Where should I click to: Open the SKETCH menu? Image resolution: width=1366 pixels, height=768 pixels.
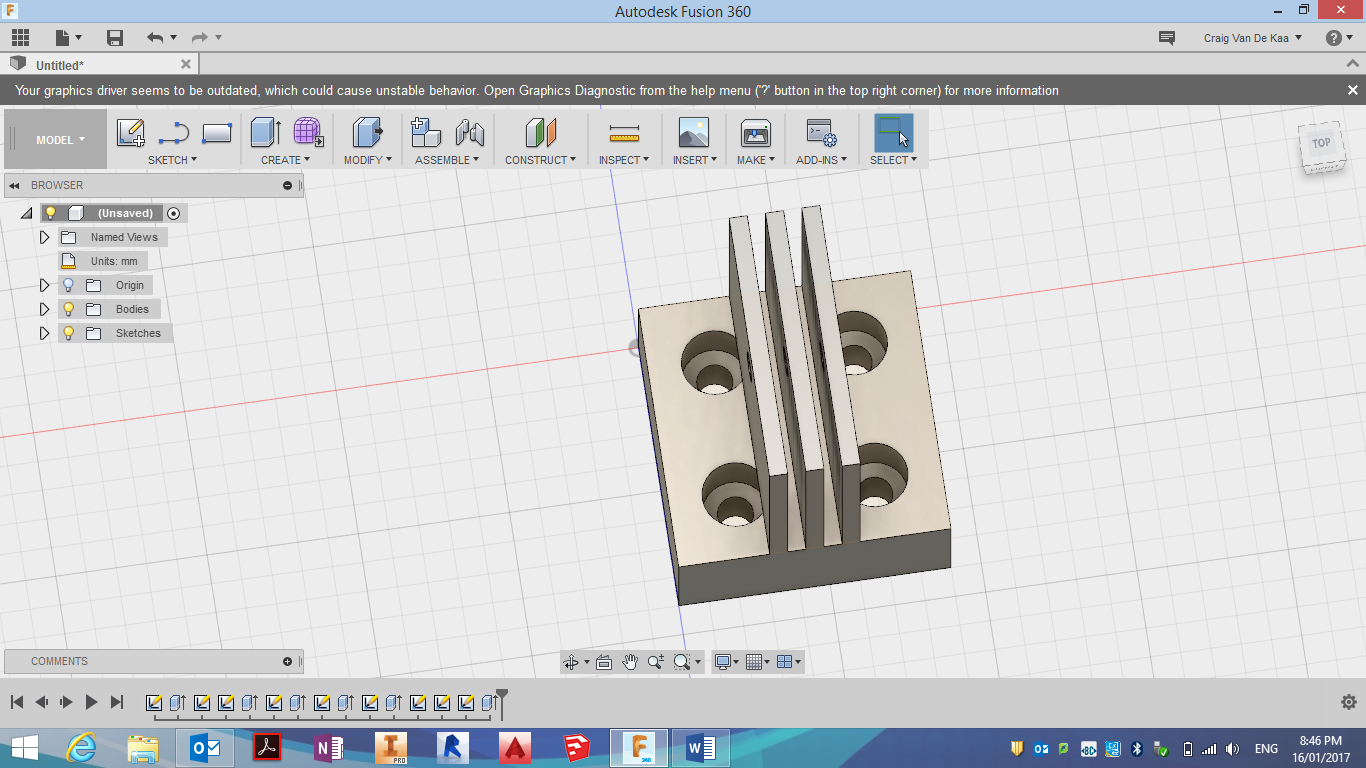[172, 160]
